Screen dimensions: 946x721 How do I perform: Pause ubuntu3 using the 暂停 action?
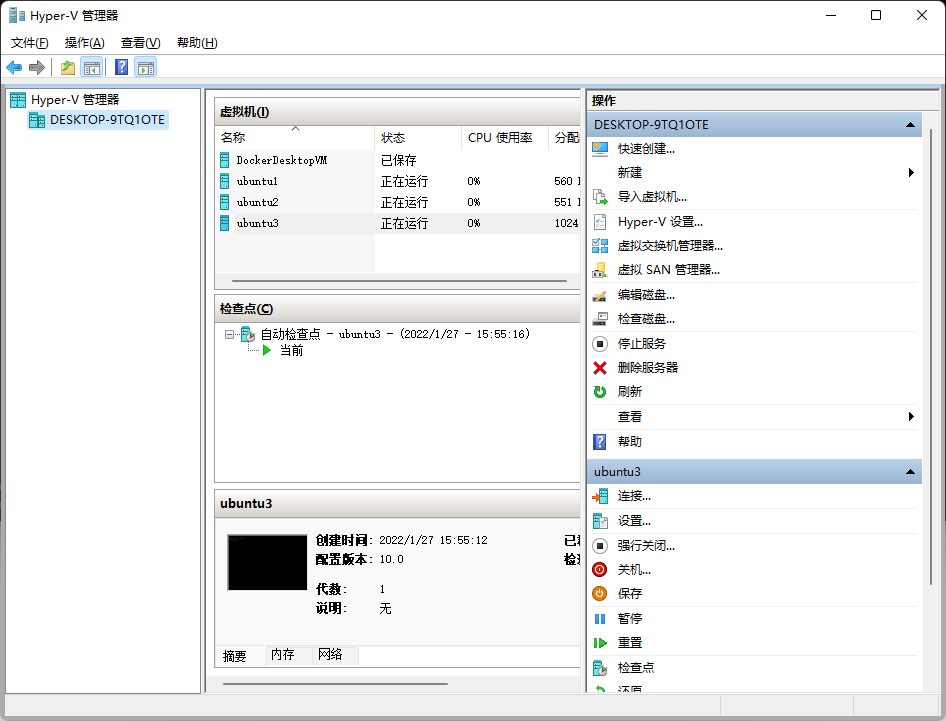(629, 619)
